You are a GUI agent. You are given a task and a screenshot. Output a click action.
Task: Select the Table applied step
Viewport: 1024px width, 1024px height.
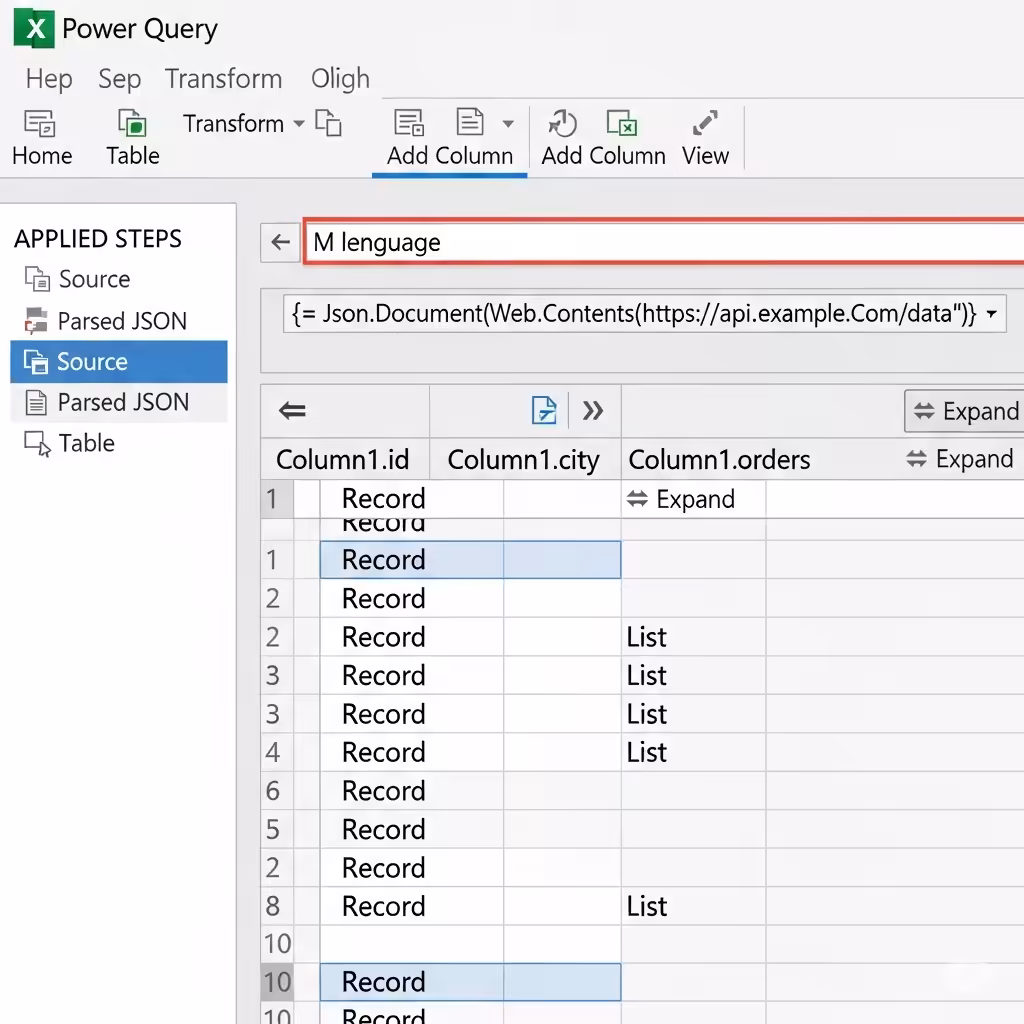tap(69, 443)
